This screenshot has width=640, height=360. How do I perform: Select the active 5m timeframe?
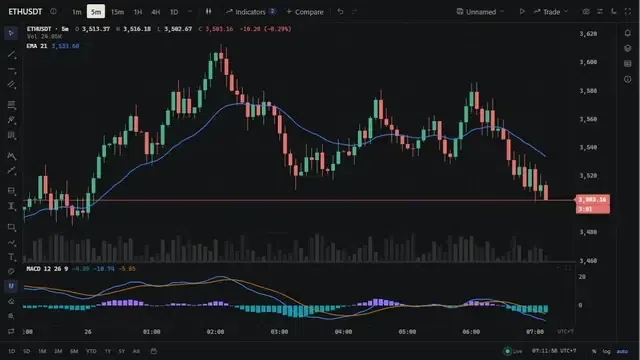96,12
